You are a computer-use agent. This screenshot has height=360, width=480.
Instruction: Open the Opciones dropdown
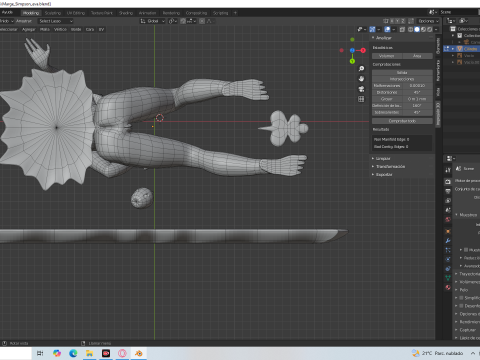coord(429,21)
